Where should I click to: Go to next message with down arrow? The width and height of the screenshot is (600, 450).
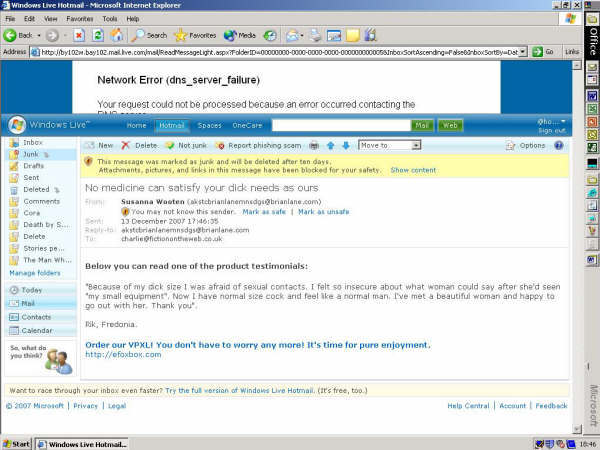point(346,145)
